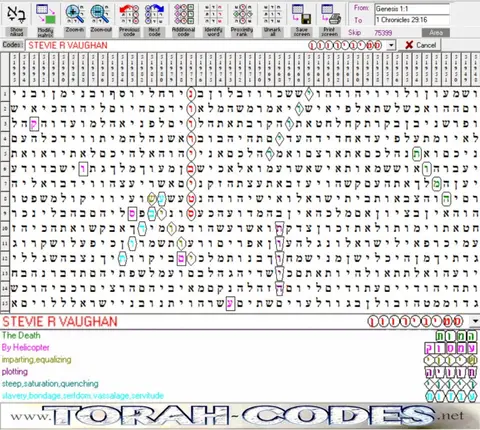Click the Unmark all icon

272,14
